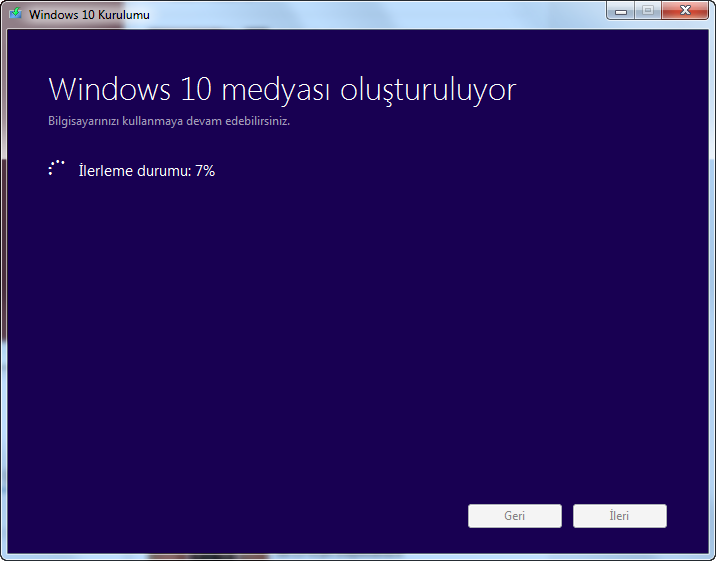Click the "Windows 10 Kurulumu" window title text
This screenshot has height=561, width=716.
pyautogui.click(x=89, y=15)
